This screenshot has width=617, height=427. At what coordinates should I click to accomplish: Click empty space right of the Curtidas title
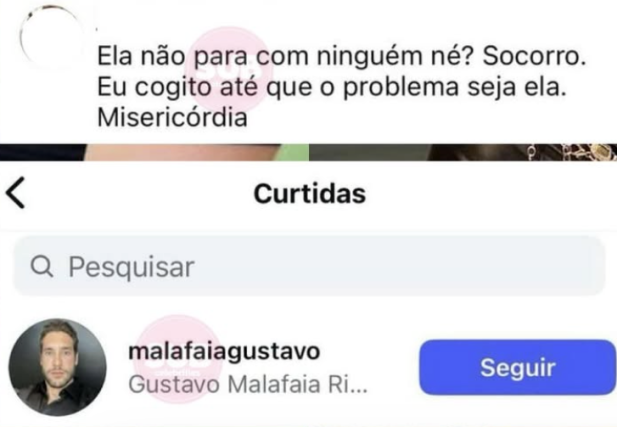click(x=492, y=194)
